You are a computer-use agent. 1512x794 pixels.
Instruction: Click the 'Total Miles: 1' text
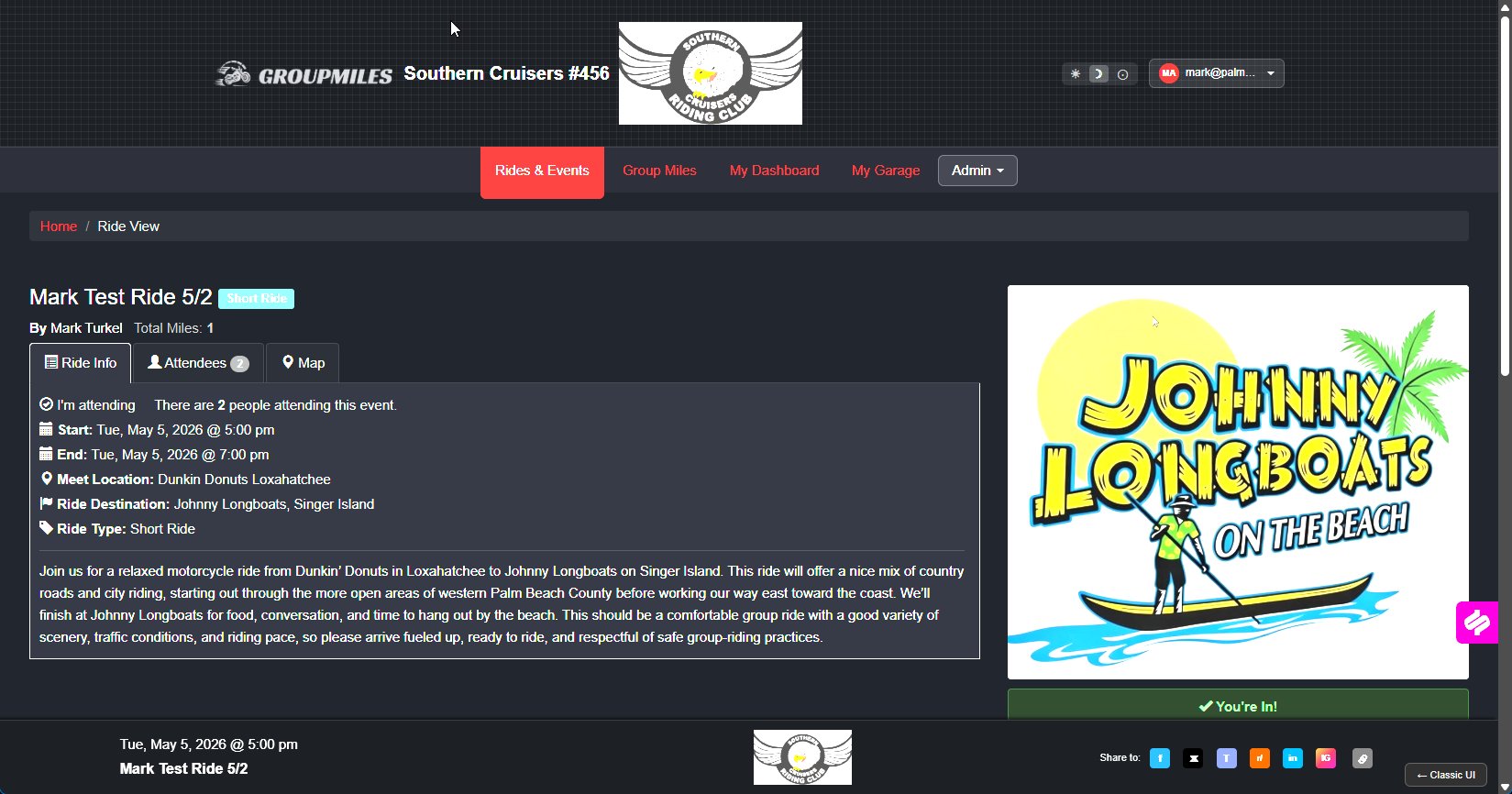(x=173, y=328)
